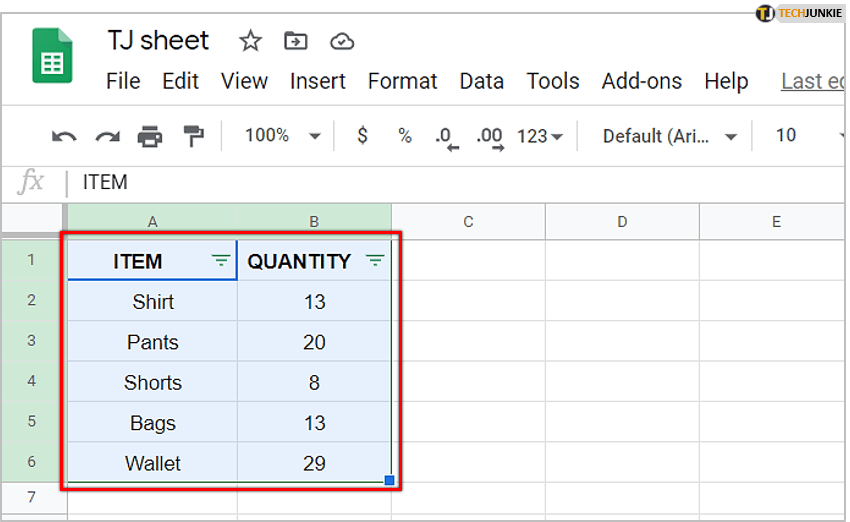This screenshot has height=522, width=850.
Task: Open the Default (Arial) font dropdown
Action: tap(670, 136)
